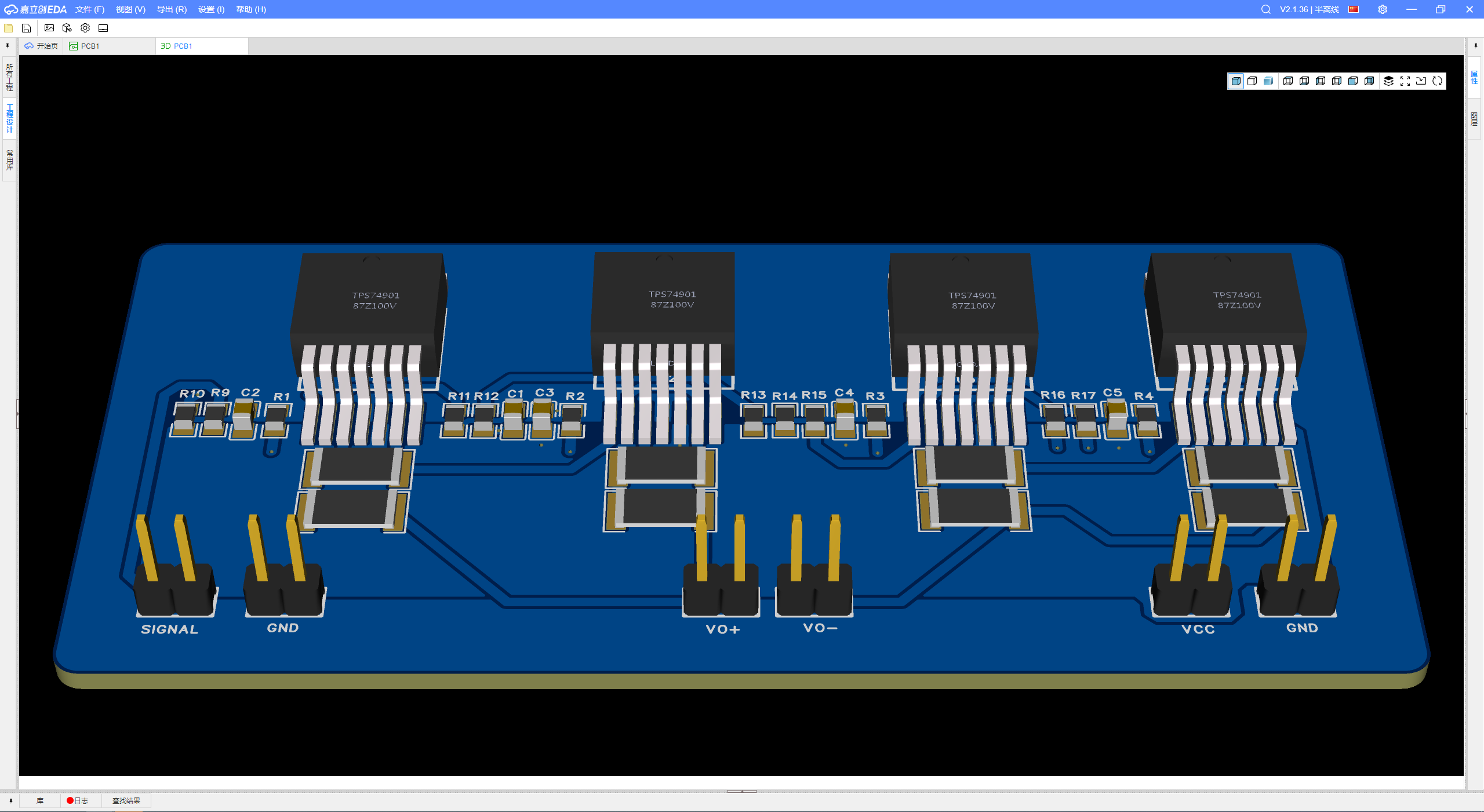This screenshot has height=812, width=1484.
Task: Click the search magnifier in title bar
Action: coord(1266,9)
